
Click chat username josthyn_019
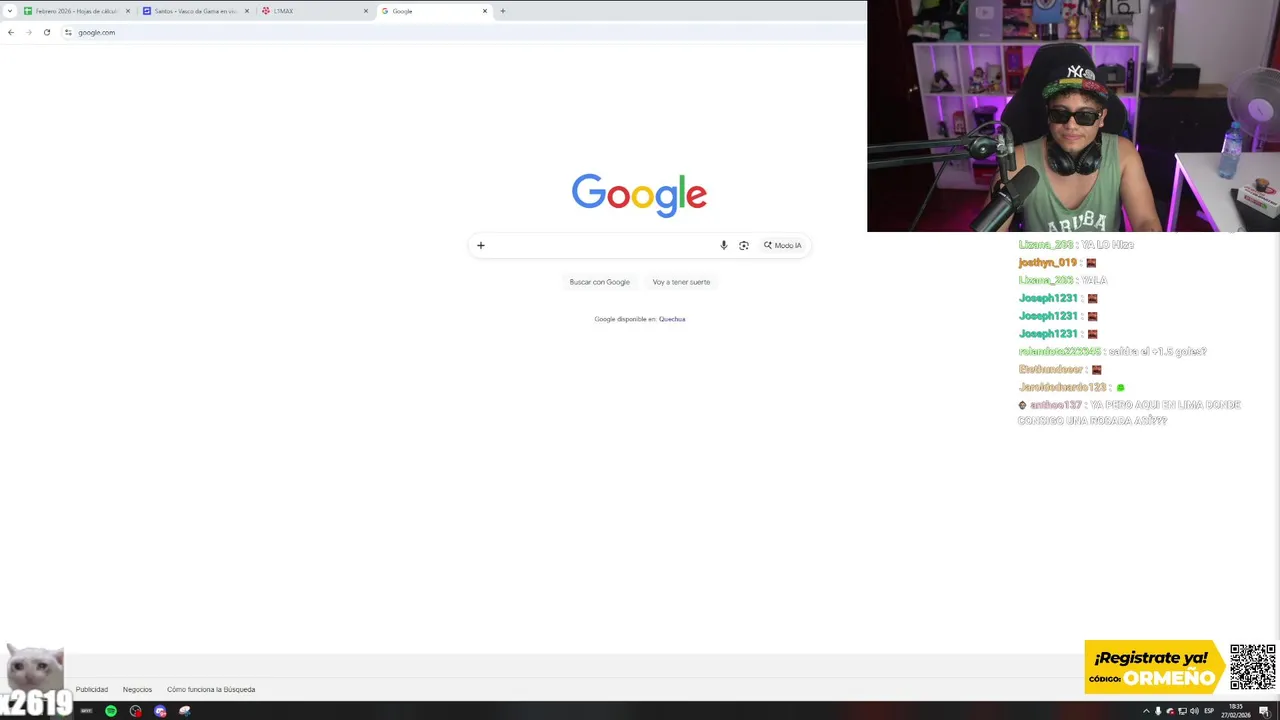(x=1047, y=263)
